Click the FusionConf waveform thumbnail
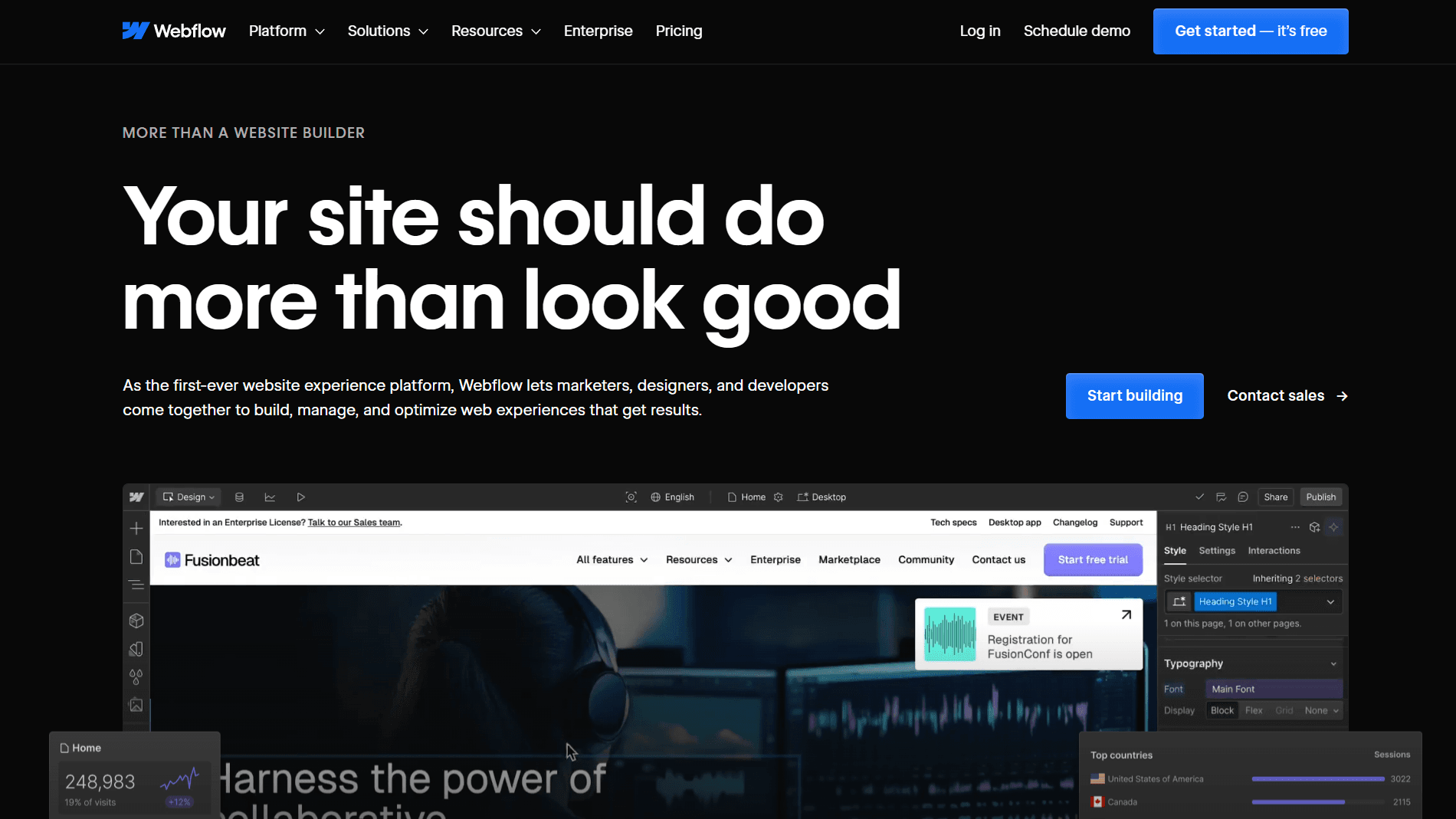Image resolution: width=1456 pixels, height=819 pixels. (x=950, y=634)
